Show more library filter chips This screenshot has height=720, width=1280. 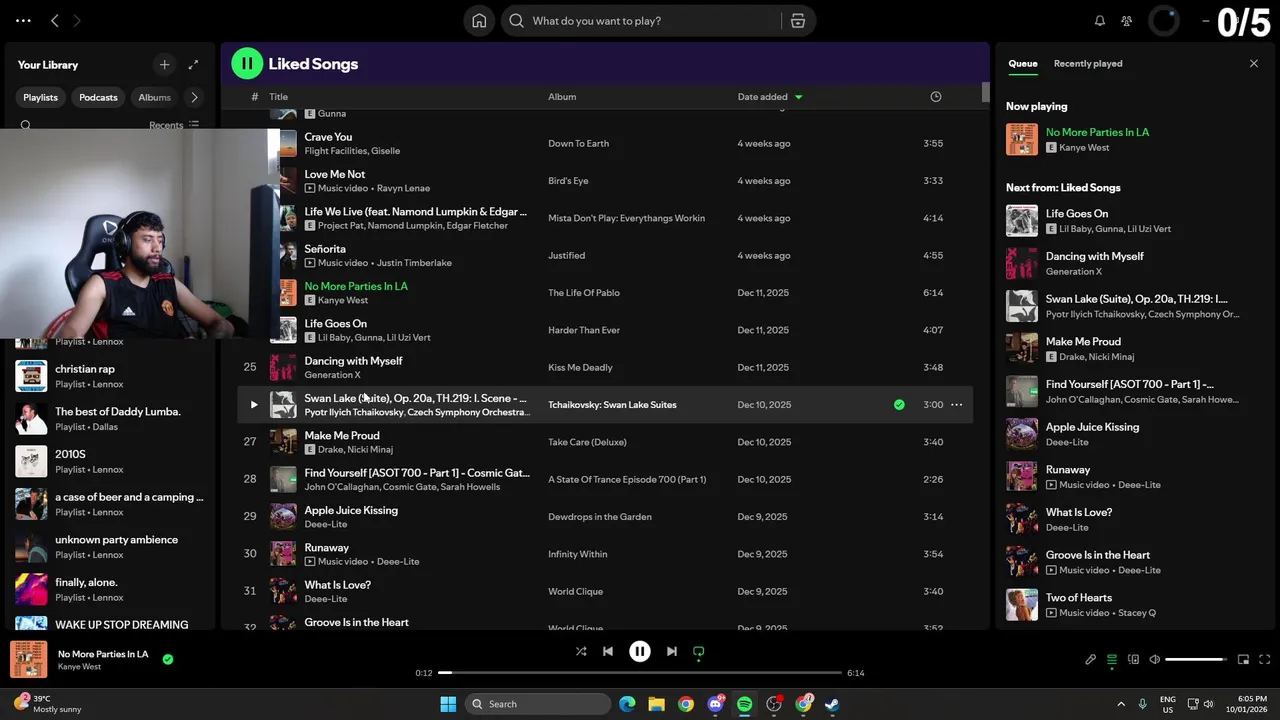[x=194, y=97]
